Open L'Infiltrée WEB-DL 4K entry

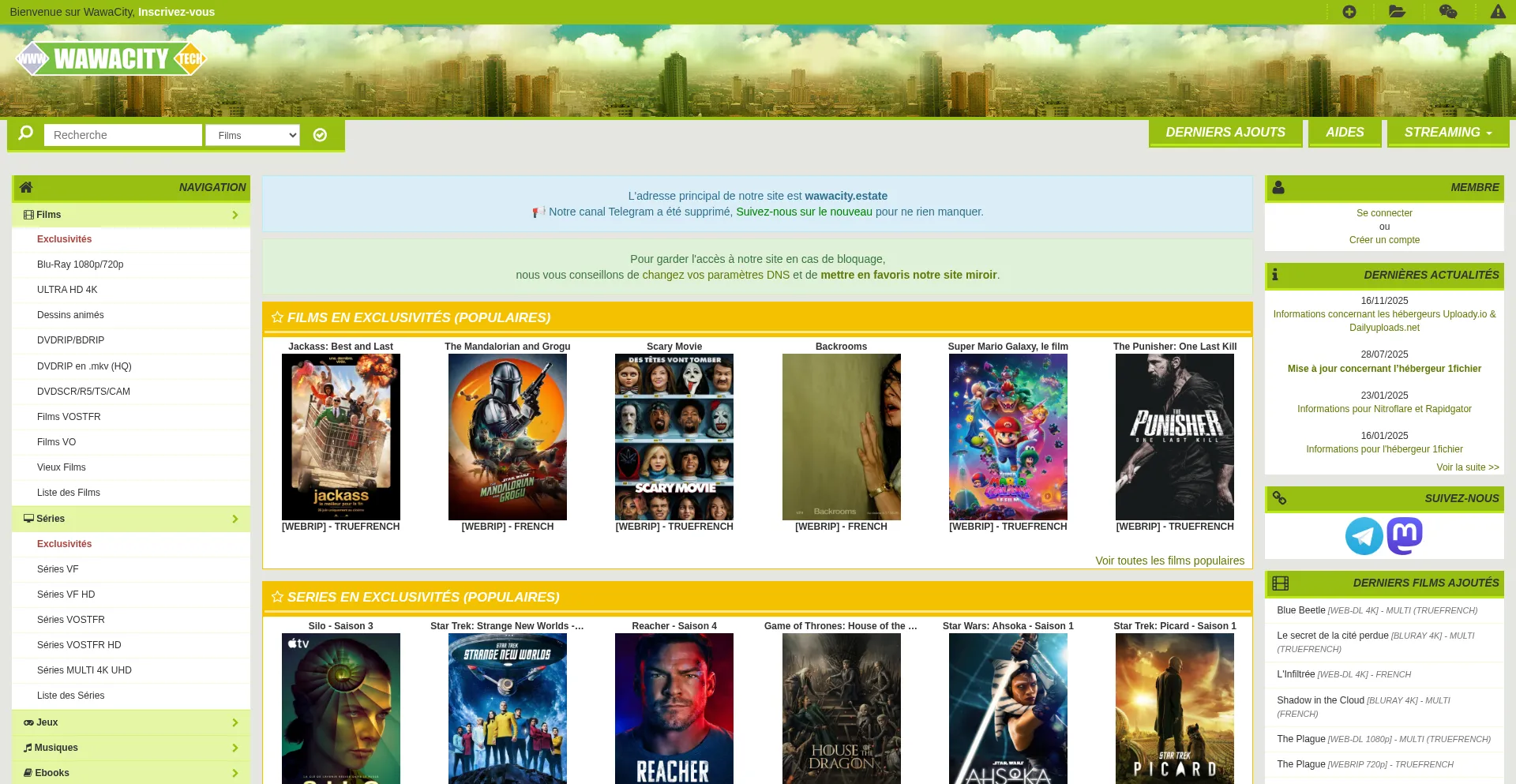click(x=1344, y=674)
